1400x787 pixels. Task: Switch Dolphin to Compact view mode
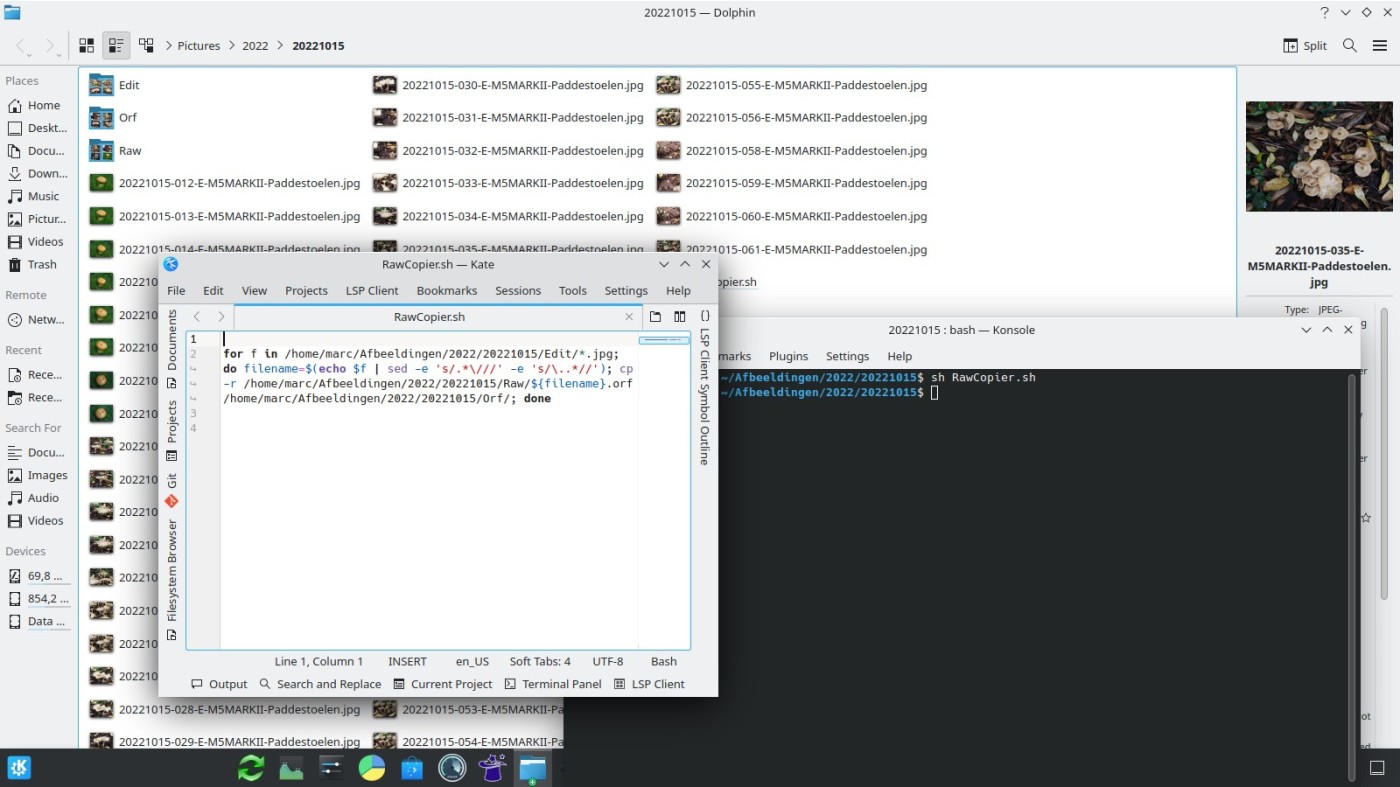[x=116, y=46]
